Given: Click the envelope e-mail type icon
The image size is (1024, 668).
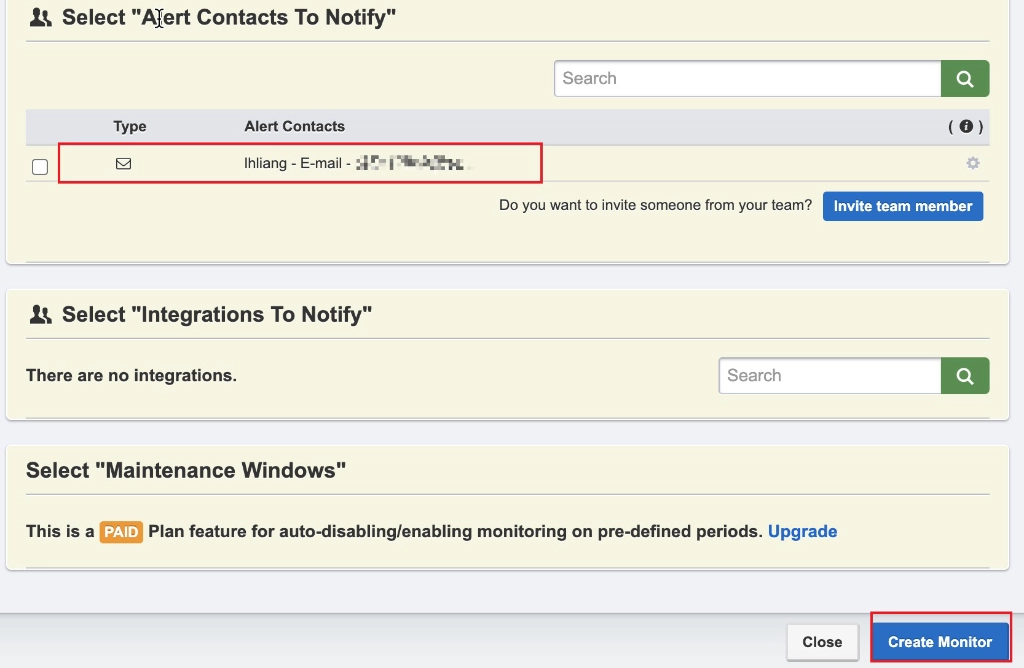Looking at the screenshot, I should point(124,164).
